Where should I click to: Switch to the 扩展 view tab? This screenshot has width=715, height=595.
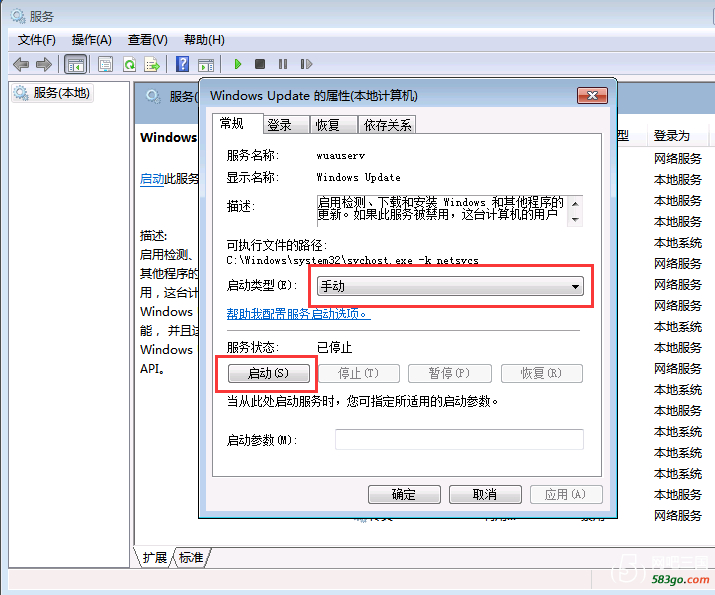(x=155, y=558)
